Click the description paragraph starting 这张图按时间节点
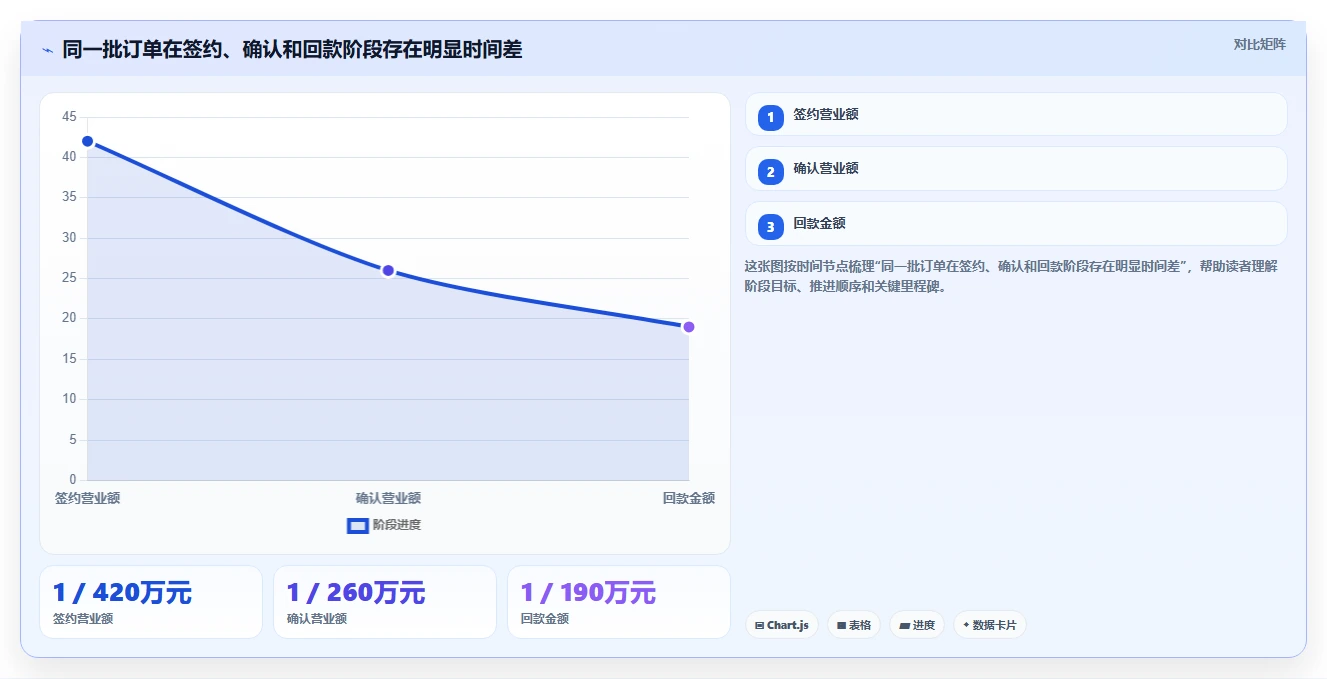Viewport: 1327px width, 679px height. pos(1011,276)
